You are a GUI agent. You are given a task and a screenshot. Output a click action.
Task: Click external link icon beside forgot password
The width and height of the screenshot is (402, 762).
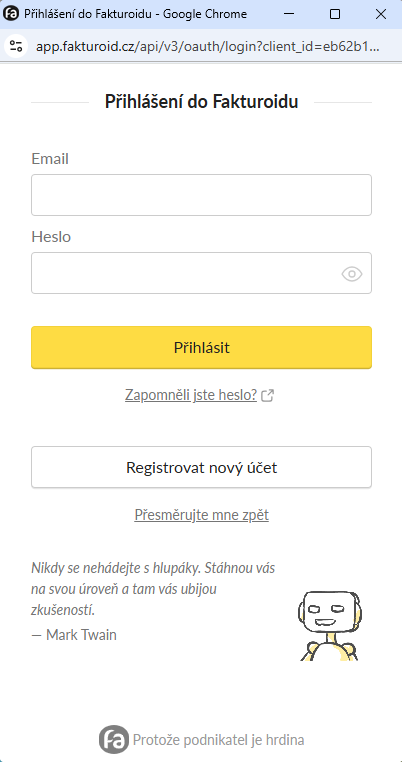click(x=267, y=396)
